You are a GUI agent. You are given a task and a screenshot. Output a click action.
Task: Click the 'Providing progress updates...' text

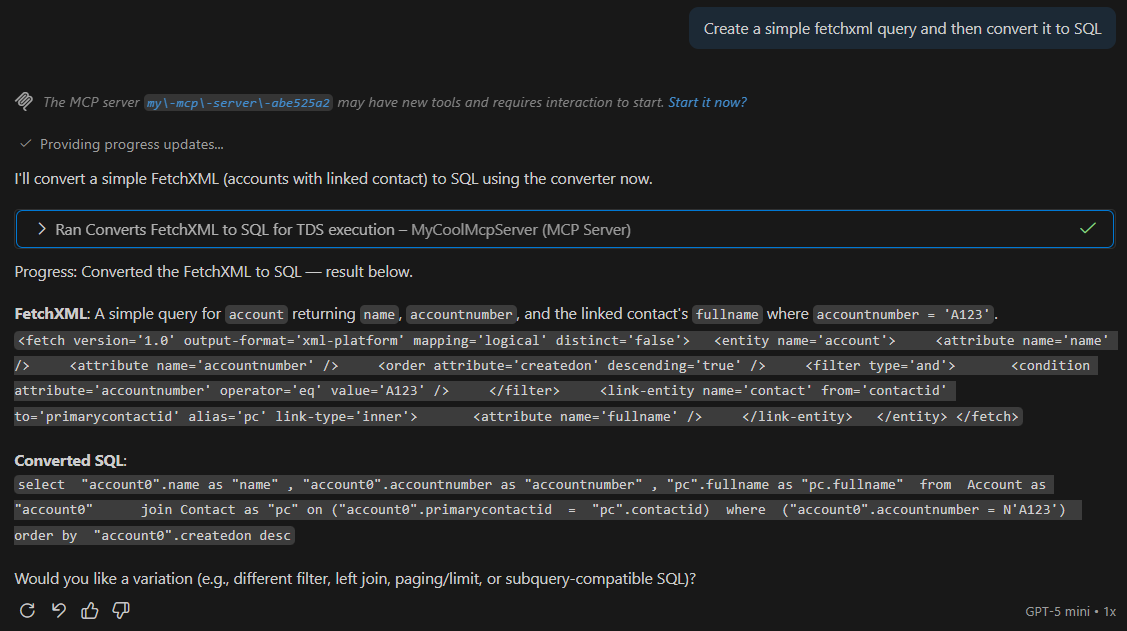point(131,144)
